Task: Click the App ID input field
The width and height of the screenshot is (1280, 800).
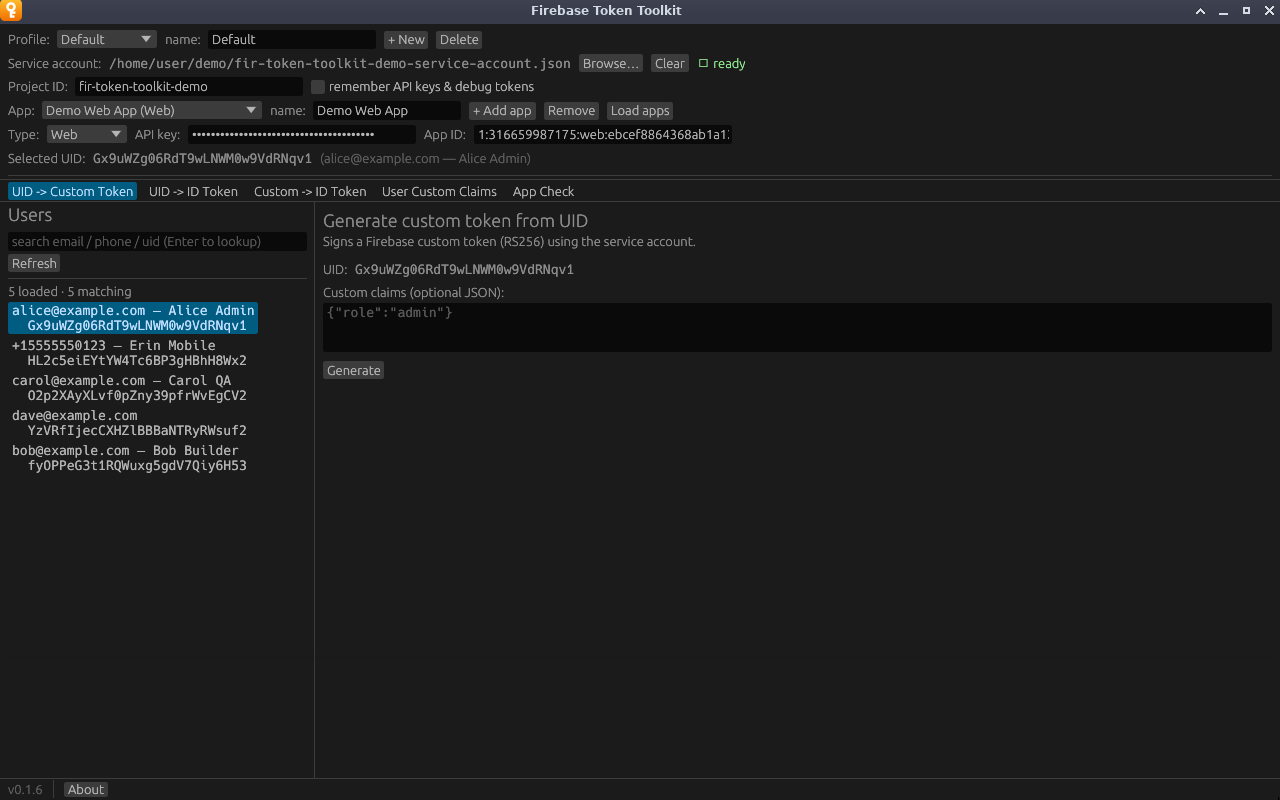Action: [603, 134]
